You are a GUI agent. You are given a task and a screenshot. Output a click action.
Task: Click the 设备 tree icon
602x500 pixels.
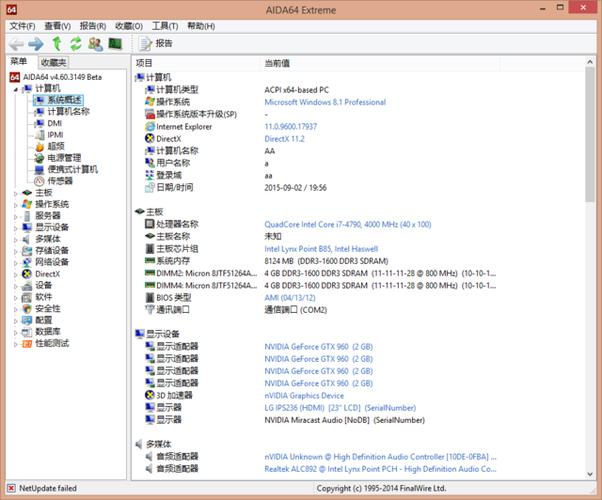point(27,286)
